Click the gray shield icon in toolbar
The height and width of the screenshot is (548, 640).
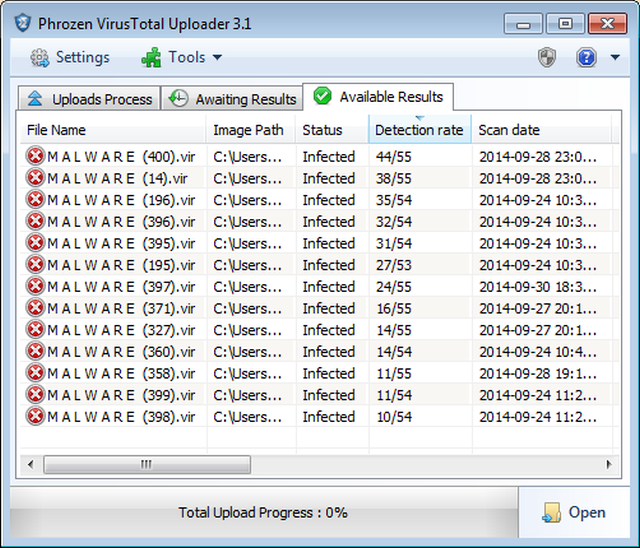pos(547,57)
